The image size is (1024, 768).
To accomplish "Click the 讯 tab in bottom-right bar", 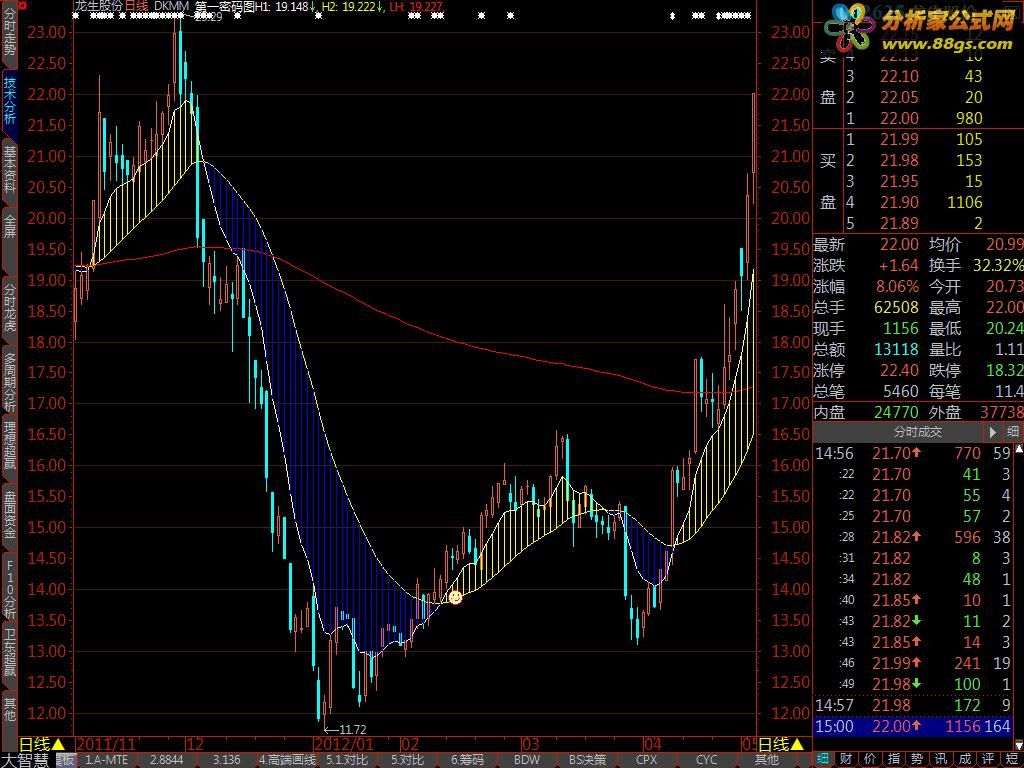I will click(940, 760).
